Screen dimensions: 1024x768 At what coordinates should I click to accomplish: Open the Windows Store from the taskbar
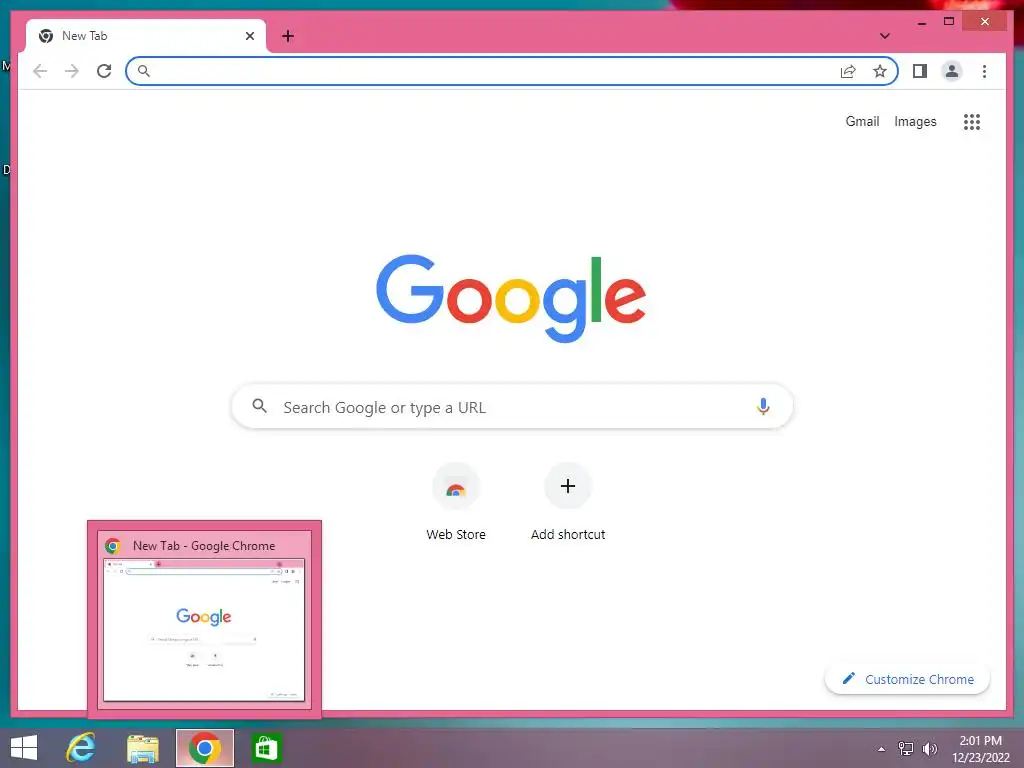tap(266, 749)
